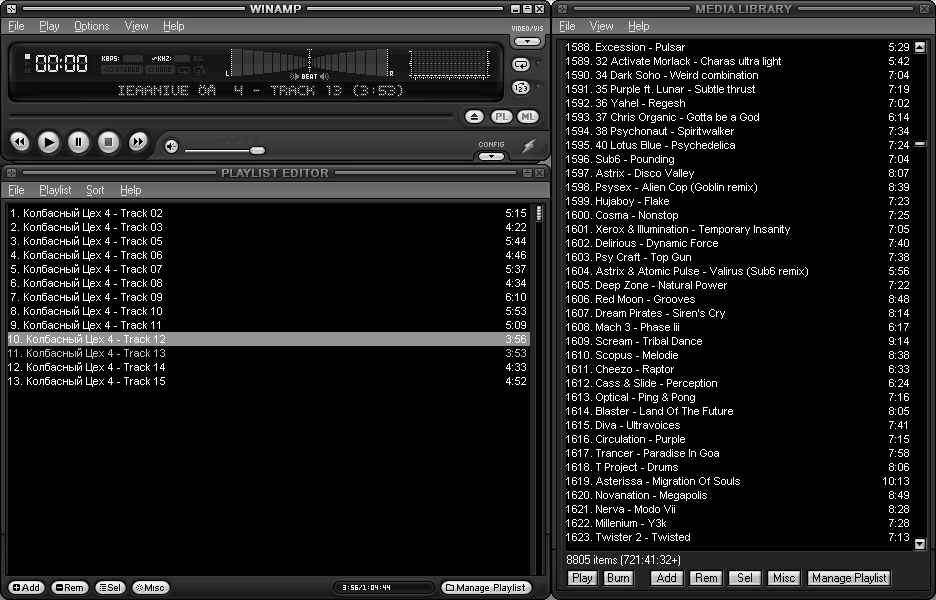Click Manage Playlist in Media Library
The height and width of the screenshot is (600, 936).
point(849,578)
